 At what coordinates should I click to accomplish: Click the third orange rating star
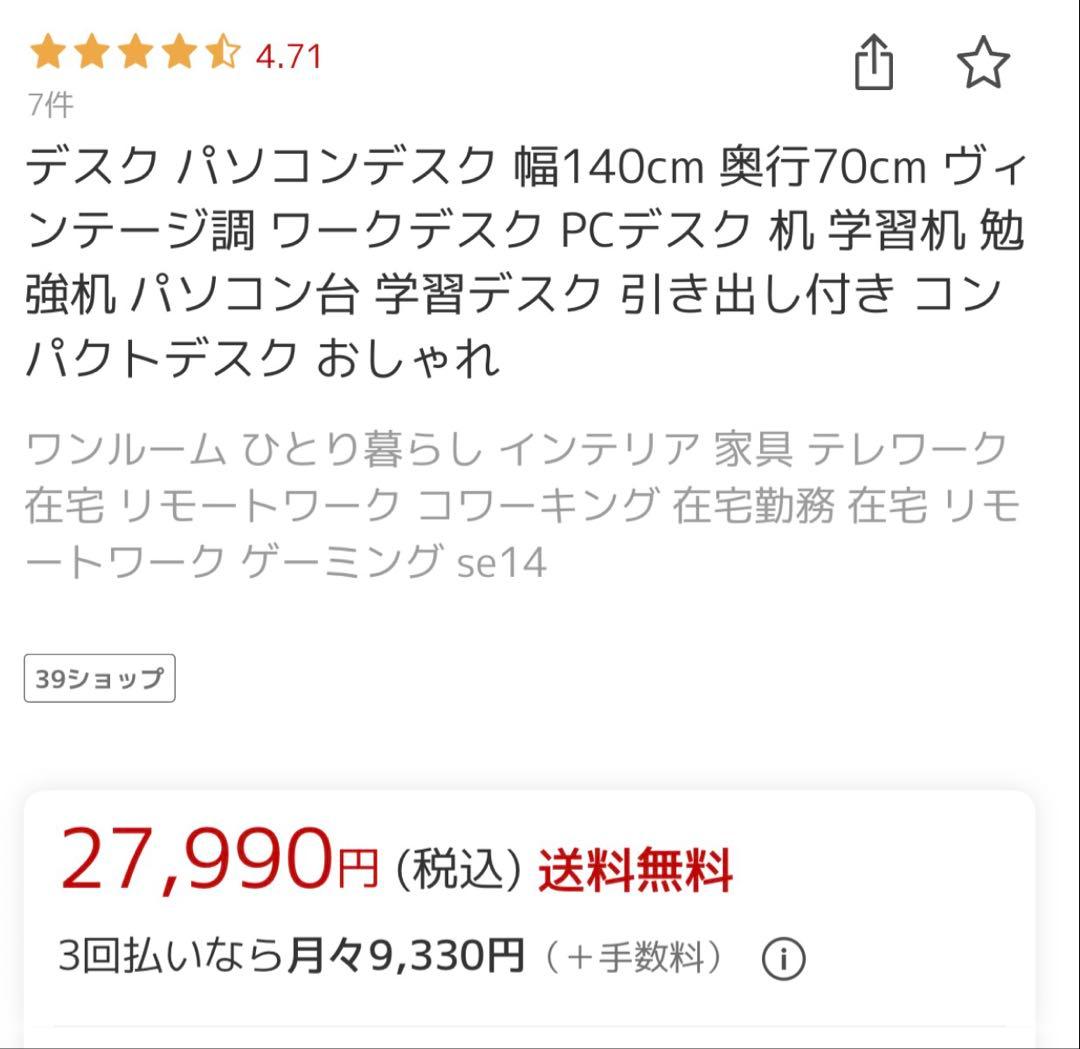tap(134, 53)
